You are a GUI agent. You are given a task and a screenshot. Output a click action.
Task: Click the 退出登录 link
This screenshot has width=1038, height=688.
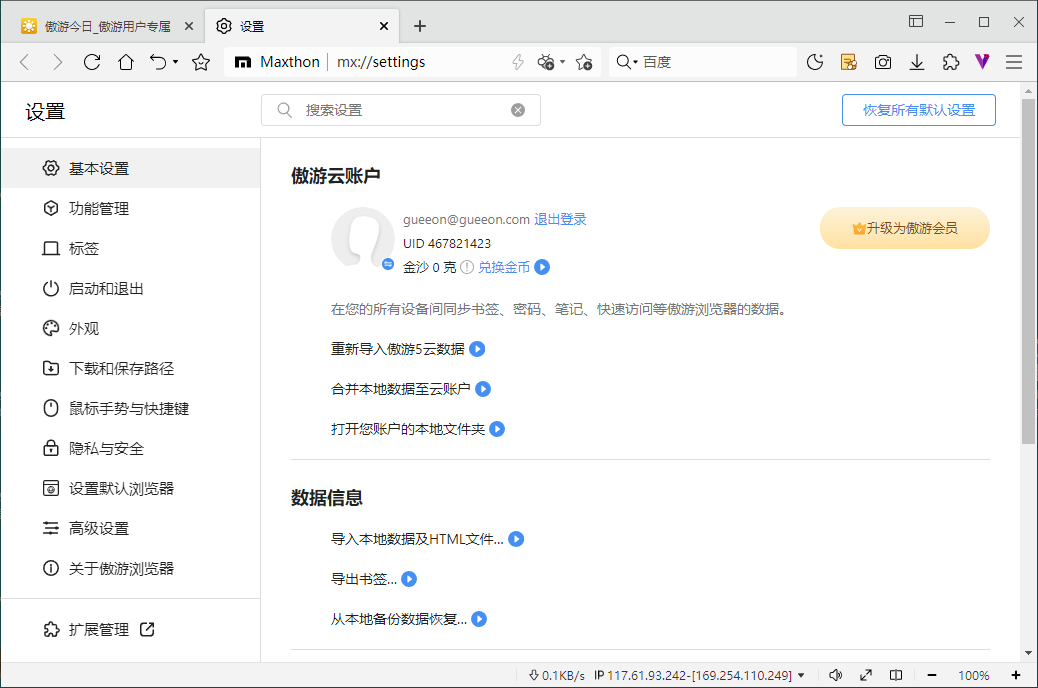[x=560, y=219]
